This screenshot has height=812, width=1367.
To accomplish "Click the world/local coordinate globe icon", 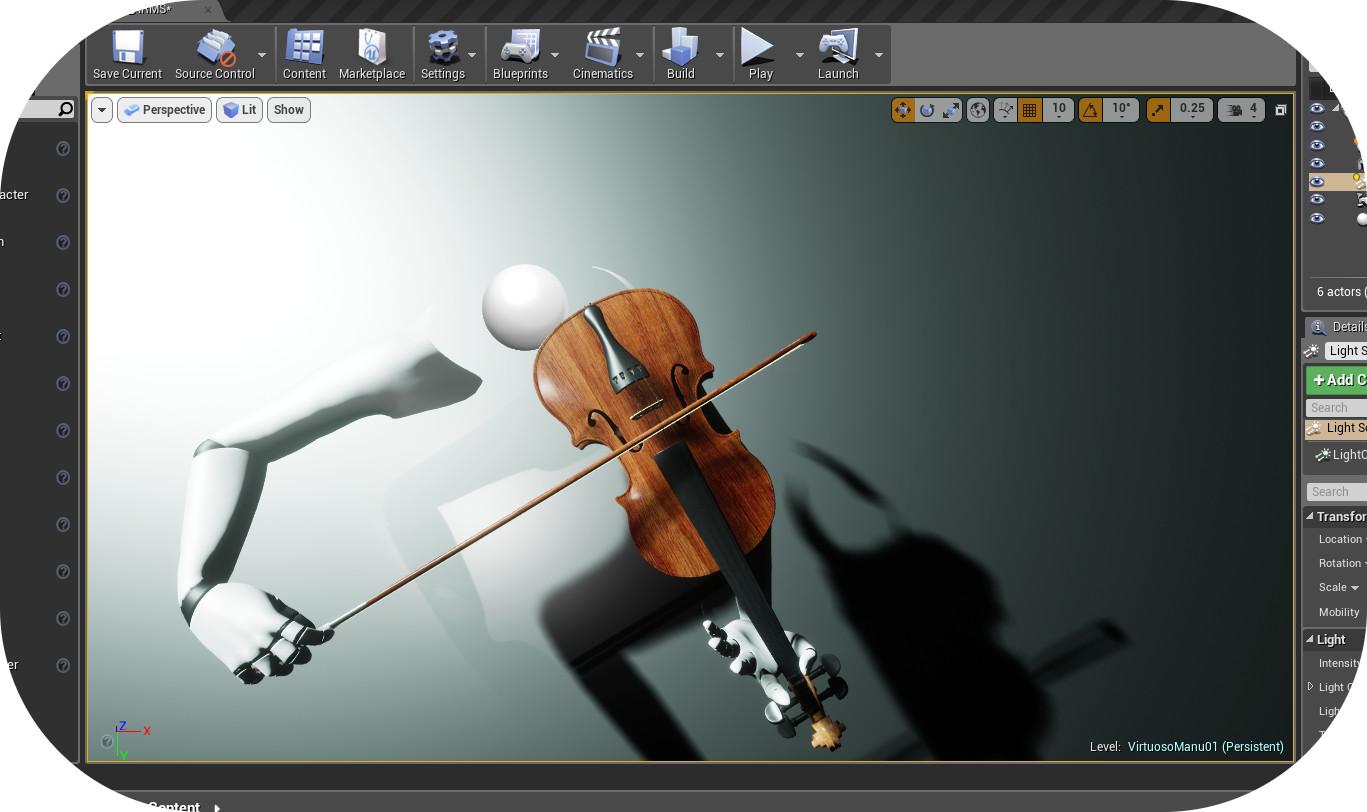I will tap(978, 110).
